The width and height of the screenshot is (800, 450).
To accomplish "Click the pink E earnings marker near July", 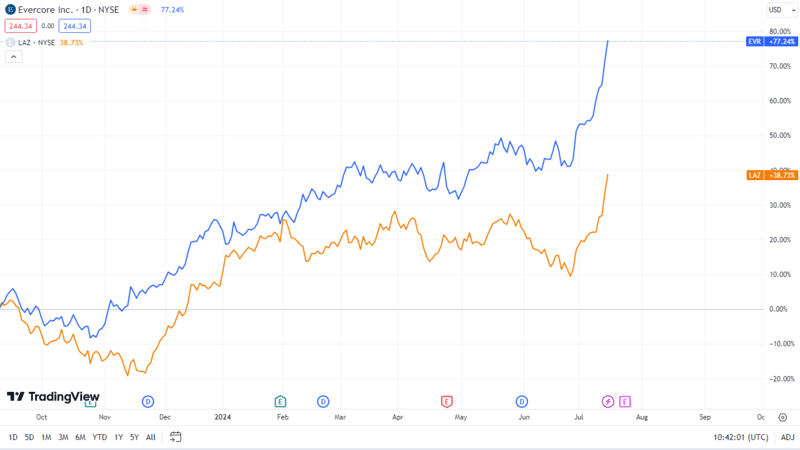I will (625, 402).
